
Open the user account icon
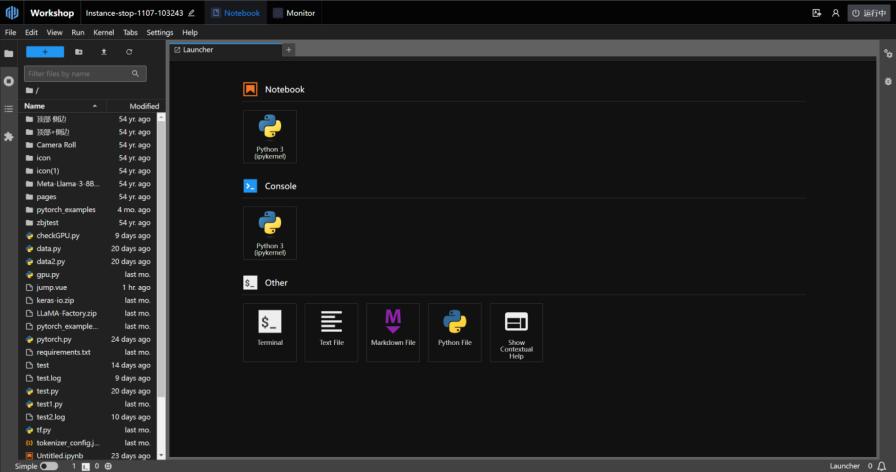click(x=835, y=13)
